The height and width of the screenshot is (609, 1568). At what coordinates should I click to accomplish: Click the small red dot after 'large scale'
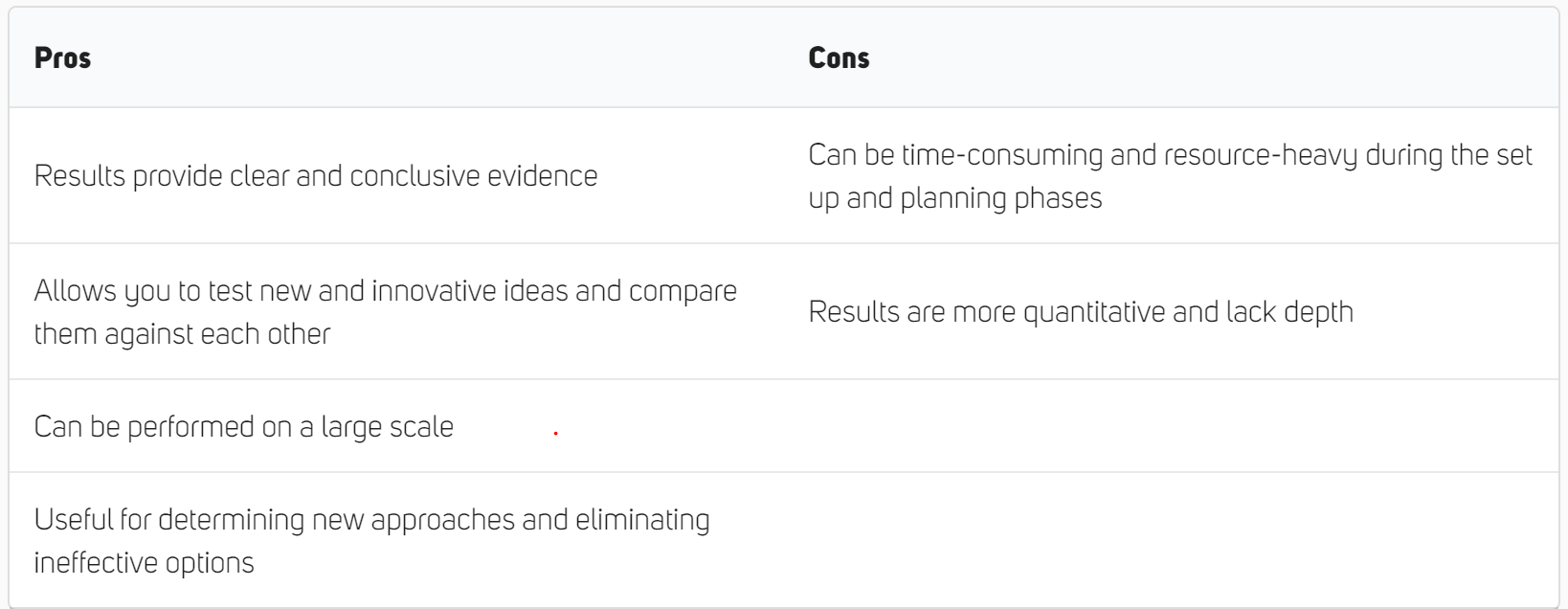pyautogui.click(x=555, y=434)
